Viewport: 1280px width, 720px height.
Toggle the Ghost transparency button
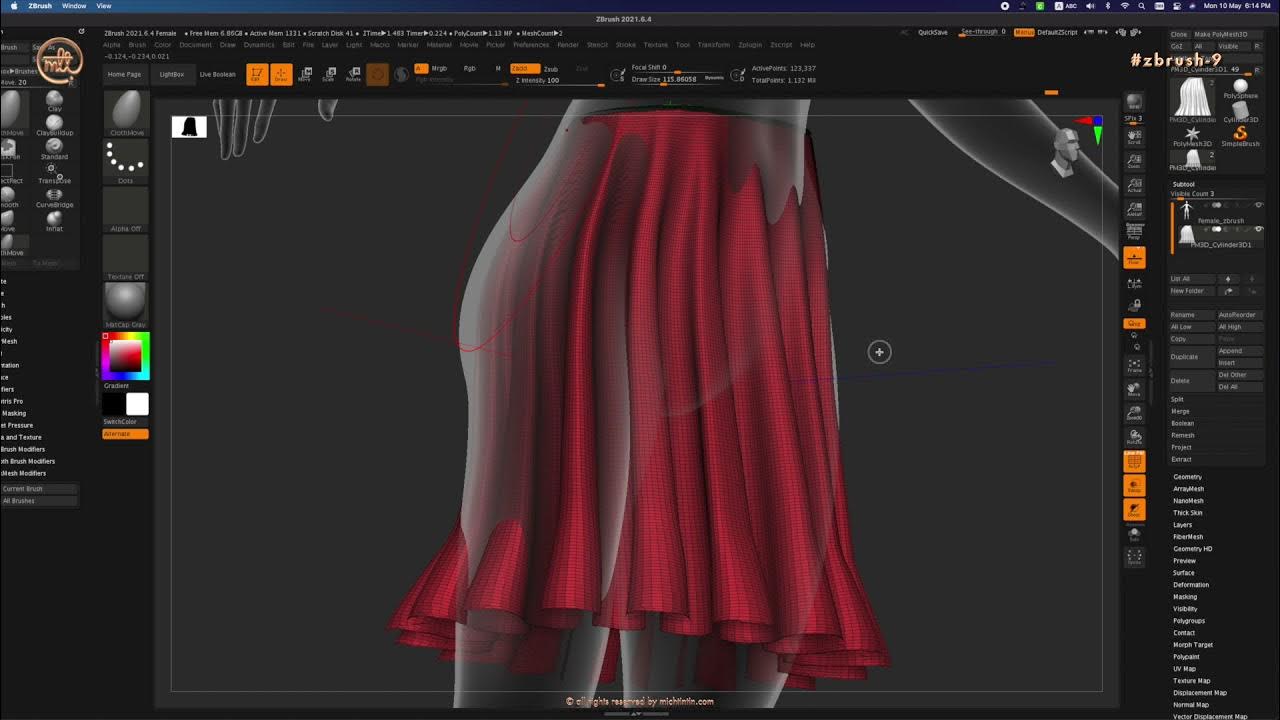click(x=1134, y=510)
